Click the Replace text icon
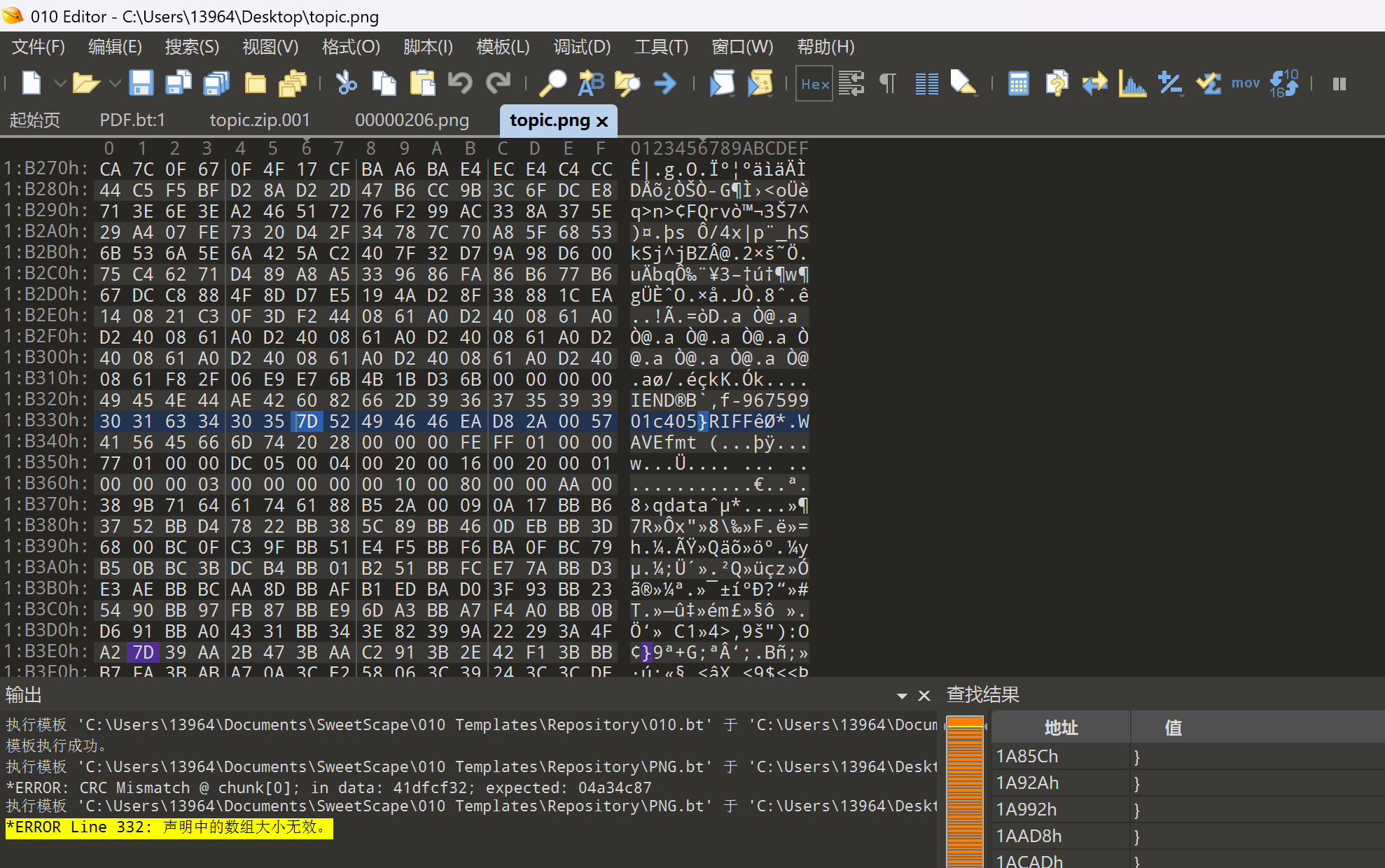The image size is (1385, 868). click(590, 83)
